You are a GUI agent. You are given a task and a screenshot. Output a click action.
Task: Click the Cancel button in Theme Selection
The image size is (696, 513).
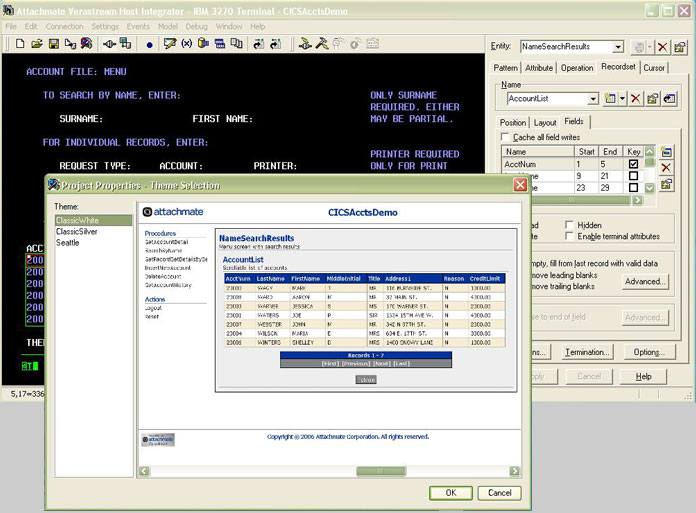click(x=499, y=493)
